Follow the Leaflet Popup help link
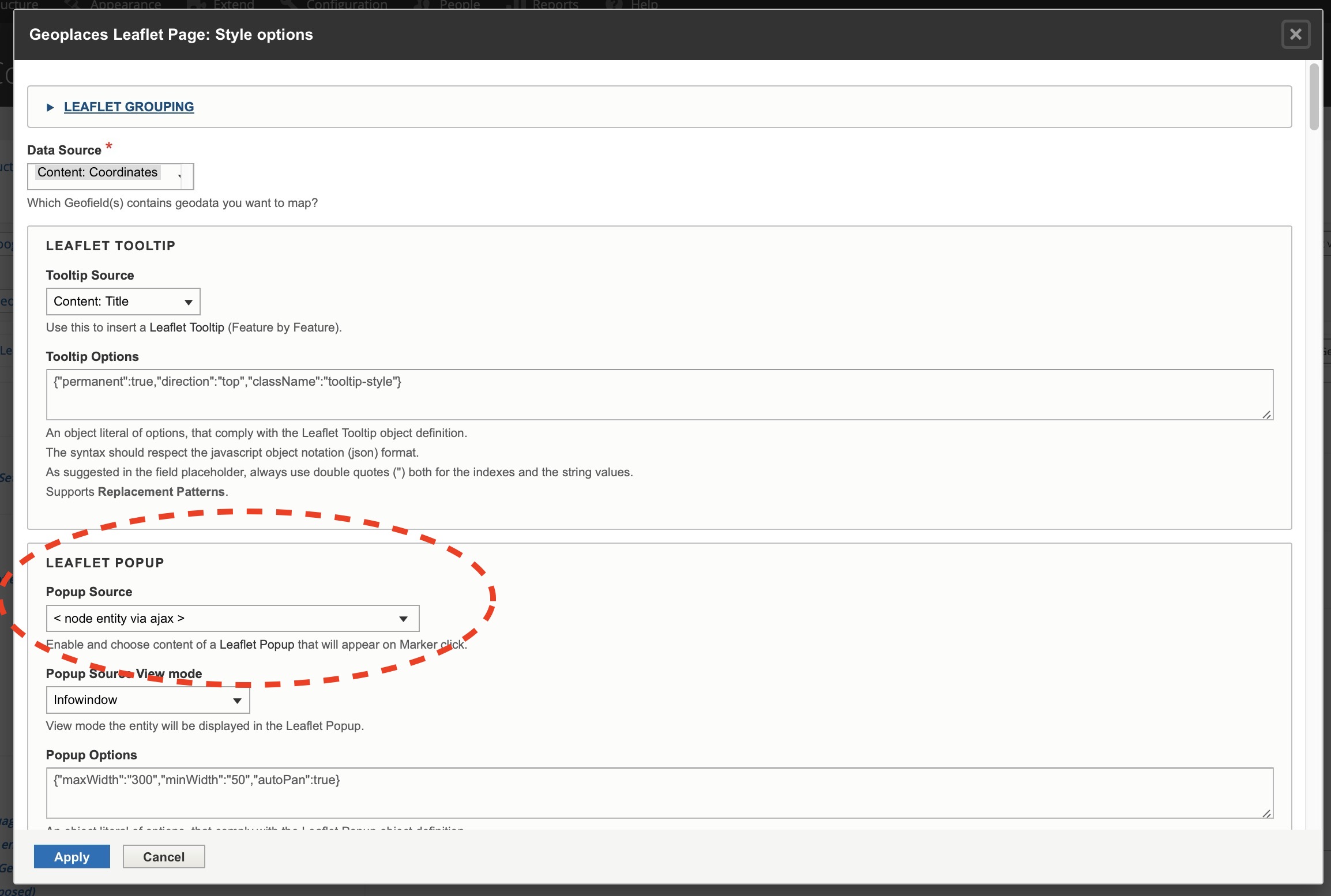1331x896 pixels. pyautogui.click(x=257, y=645)
